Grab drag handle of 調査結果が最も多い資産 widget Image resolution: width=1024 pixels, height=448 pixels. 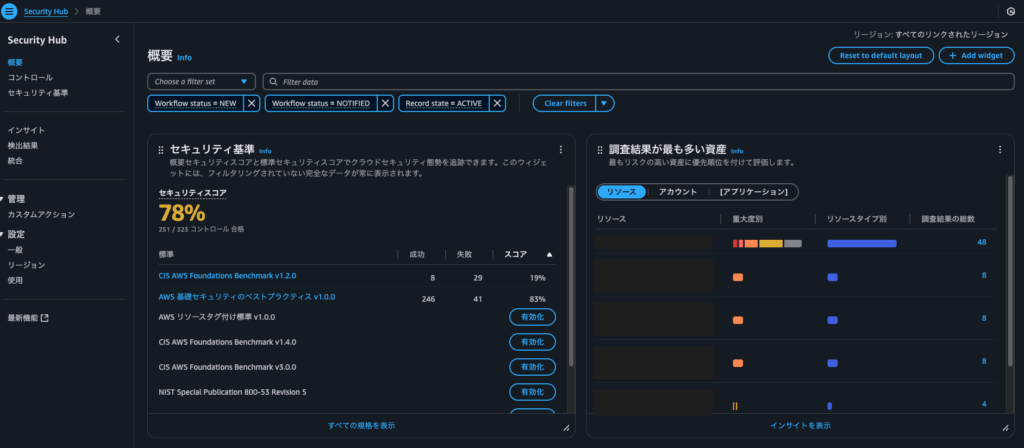click(600, 150)
